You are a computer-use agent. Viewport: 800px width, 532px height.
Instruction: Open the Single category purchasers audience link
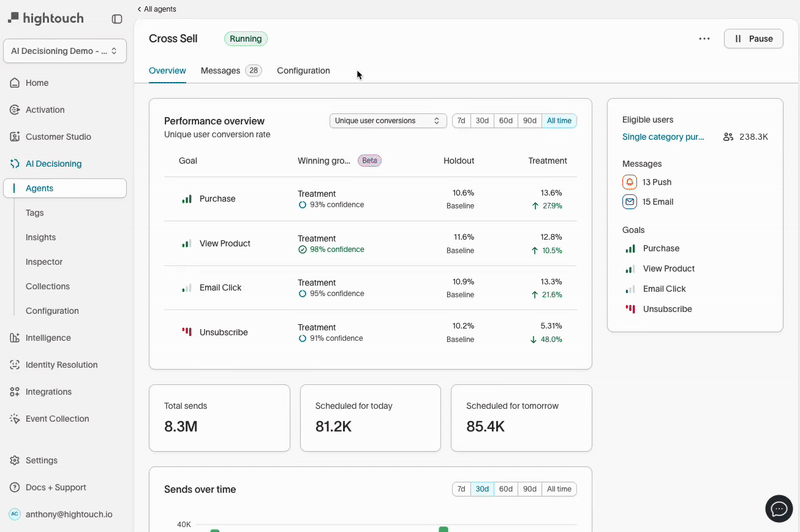[665, 137]
